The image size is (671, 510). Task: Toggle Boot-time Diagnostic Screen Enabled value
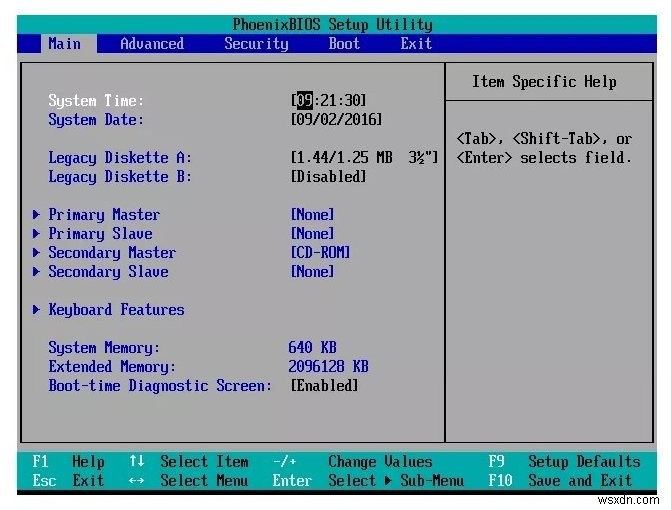pyautogui.click(x=324, y=385)
